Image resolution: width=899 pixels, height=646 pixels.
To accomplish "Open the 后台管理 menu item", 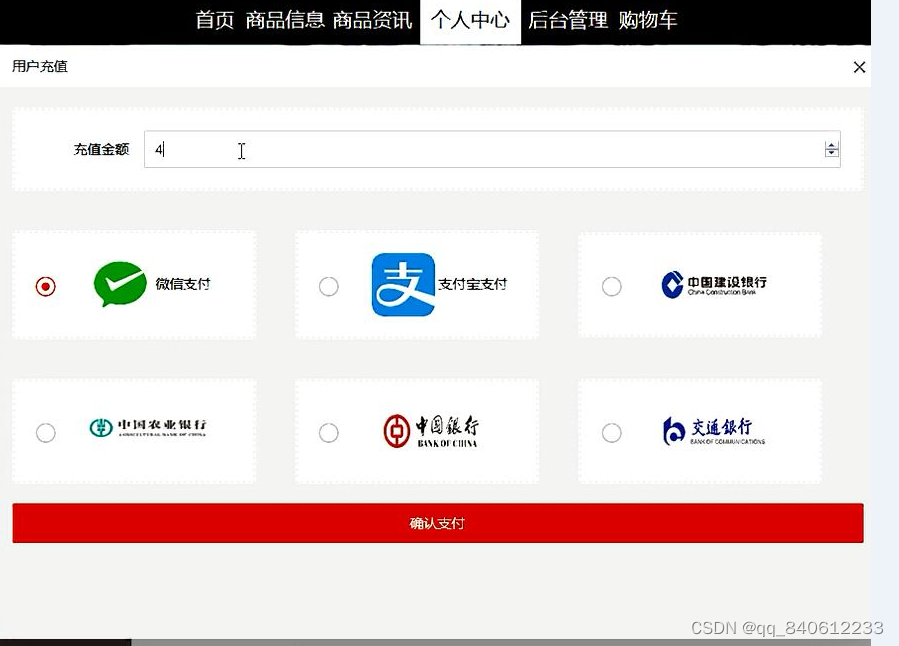I will point(568,20).
